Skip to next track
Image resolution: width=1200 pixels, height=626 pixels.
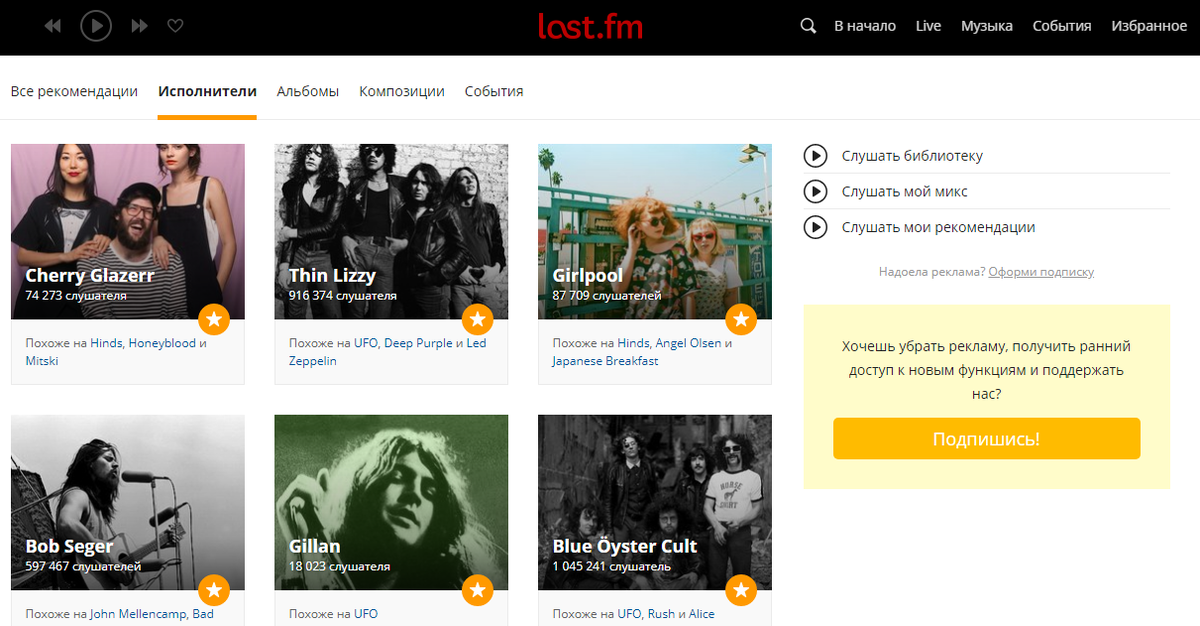coord(140,26)
